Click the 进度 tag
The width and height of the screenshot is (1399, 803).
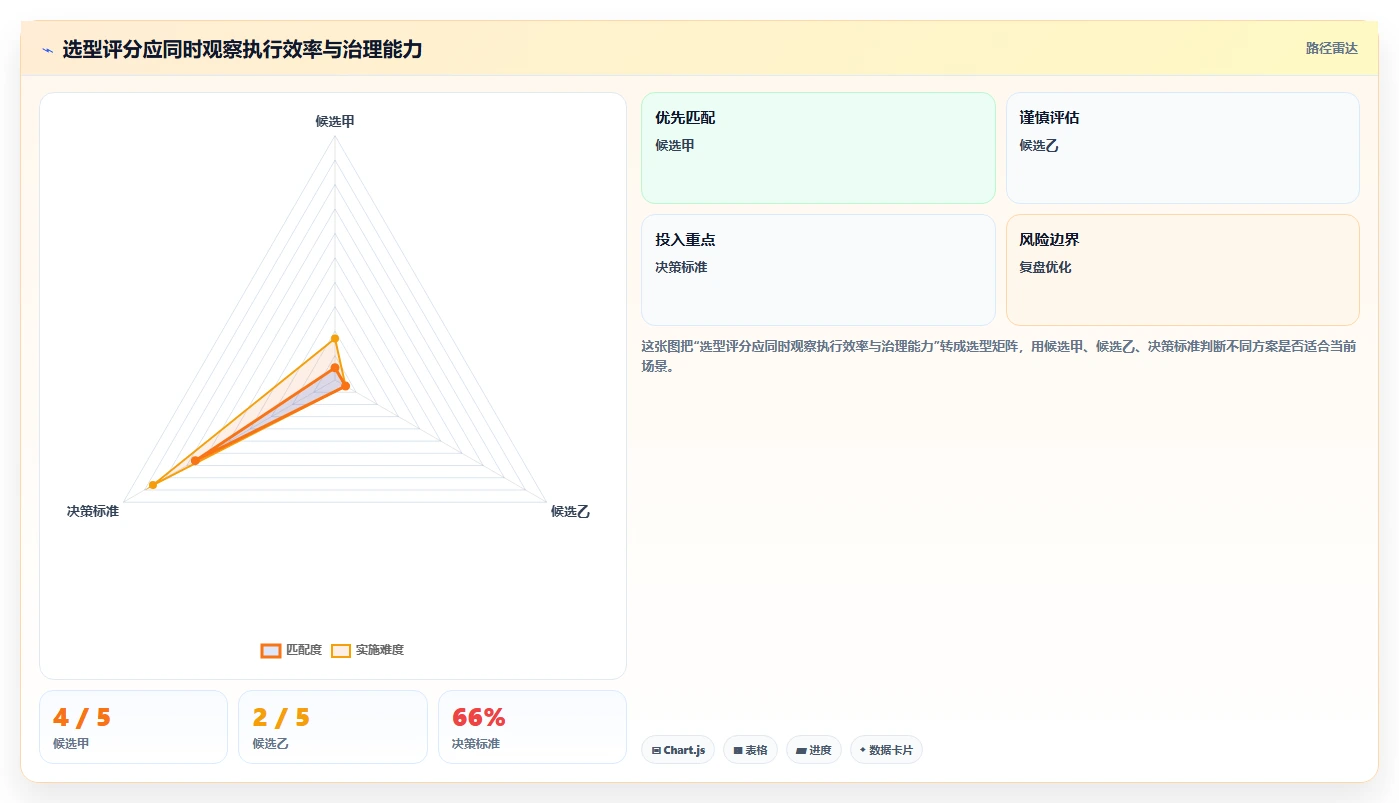814,750
